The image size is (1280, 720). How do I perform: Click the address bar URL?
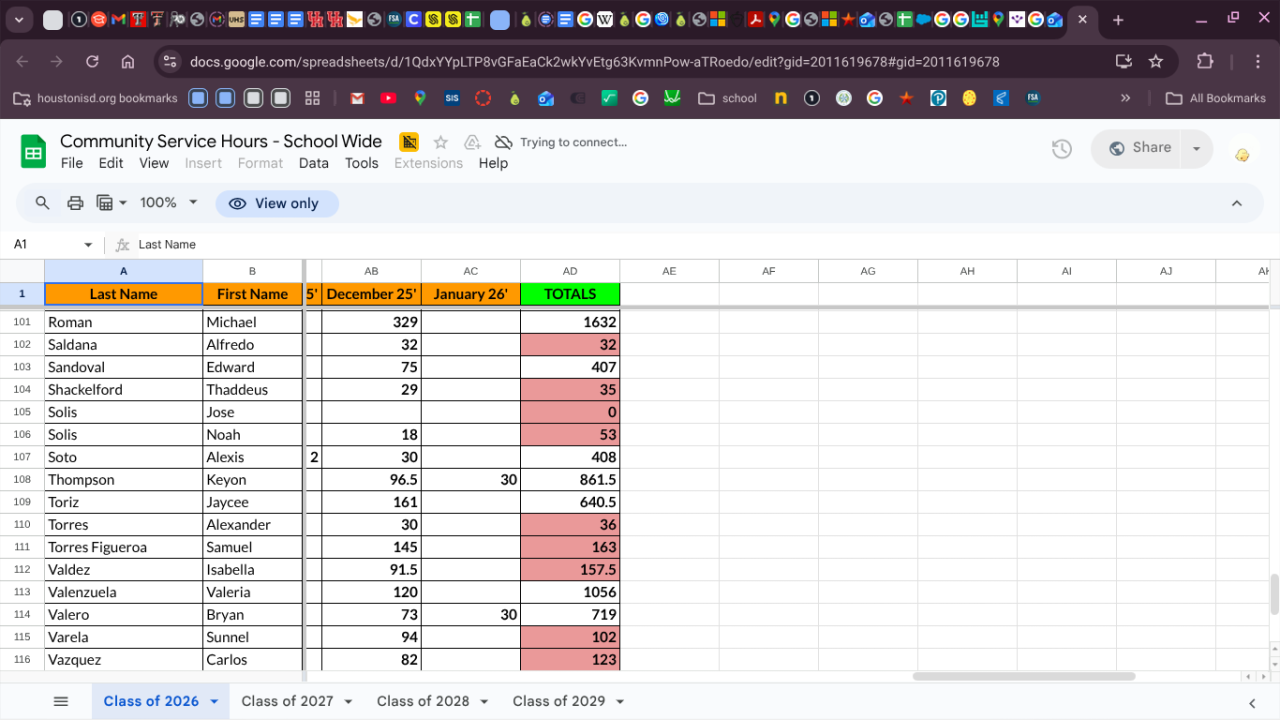594,61
